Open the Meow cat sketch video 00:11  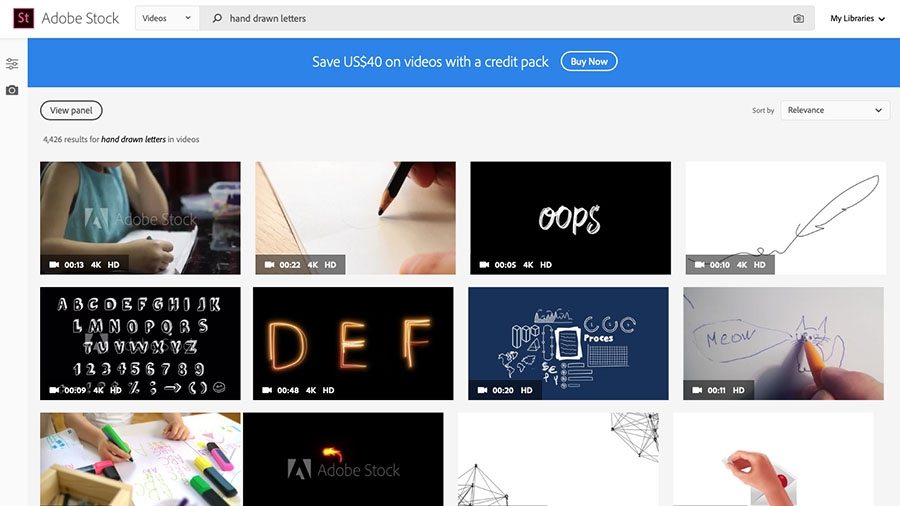(x=783, y=344)
